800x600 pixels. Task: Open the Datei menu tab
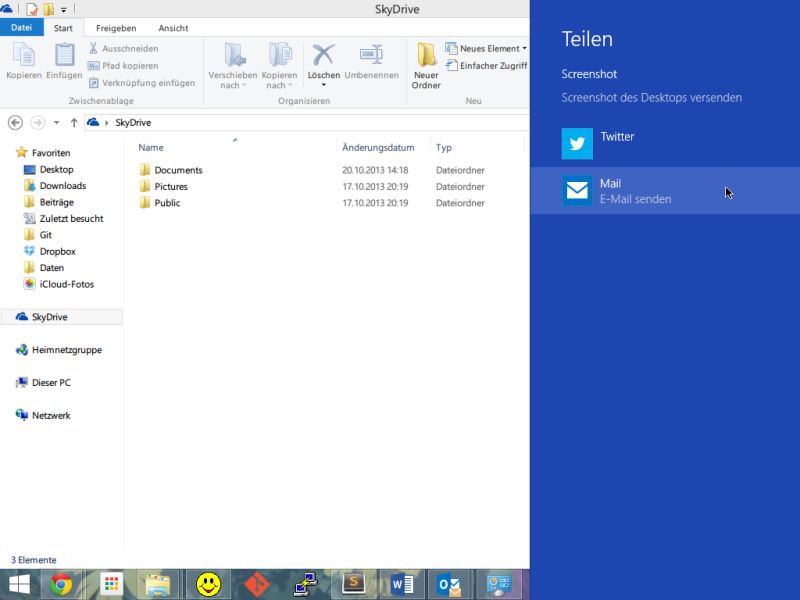[21, 28]
